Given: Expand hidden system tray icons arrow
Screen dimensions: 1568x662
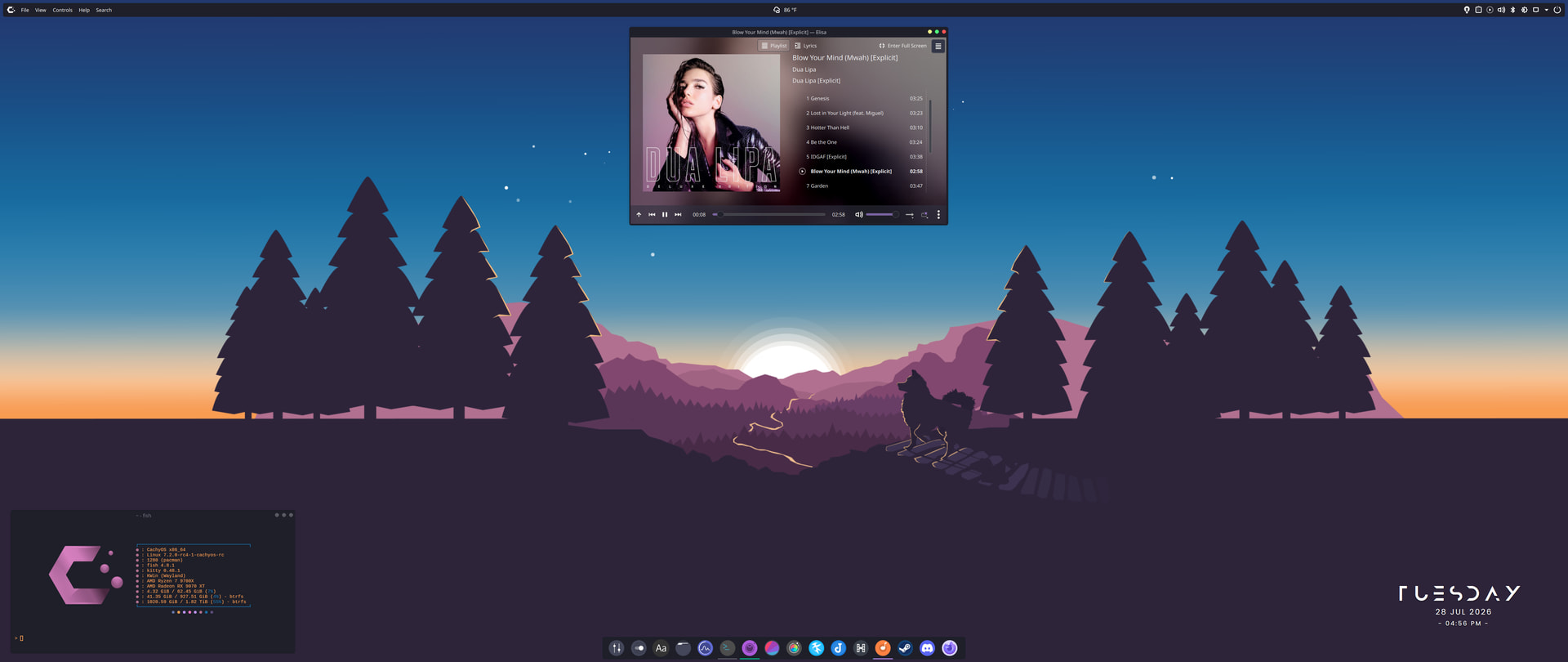Looking at the screenshot, I should pyautogui.click(x=1546, y=10).
